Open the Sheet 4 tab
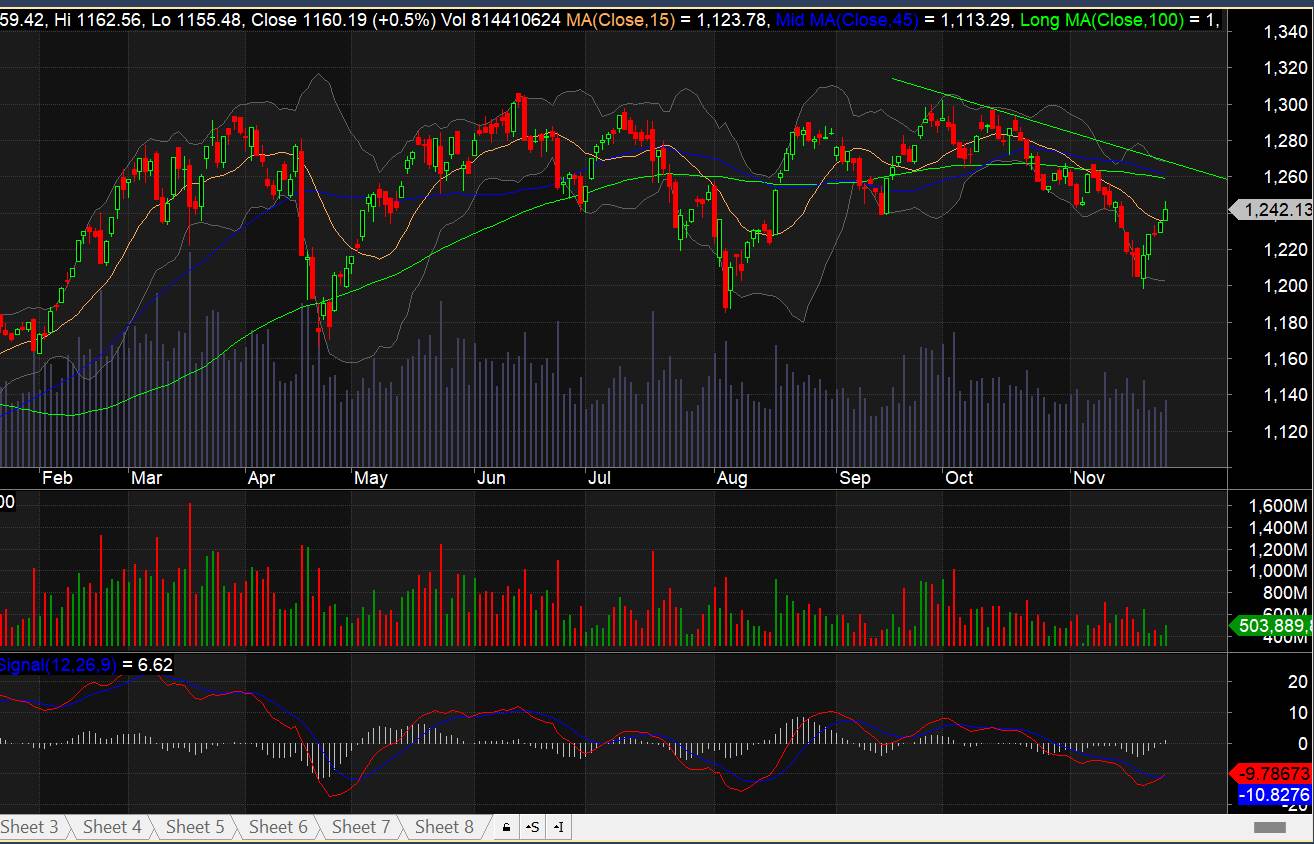The image size is (1314, 844). (112, 827)
